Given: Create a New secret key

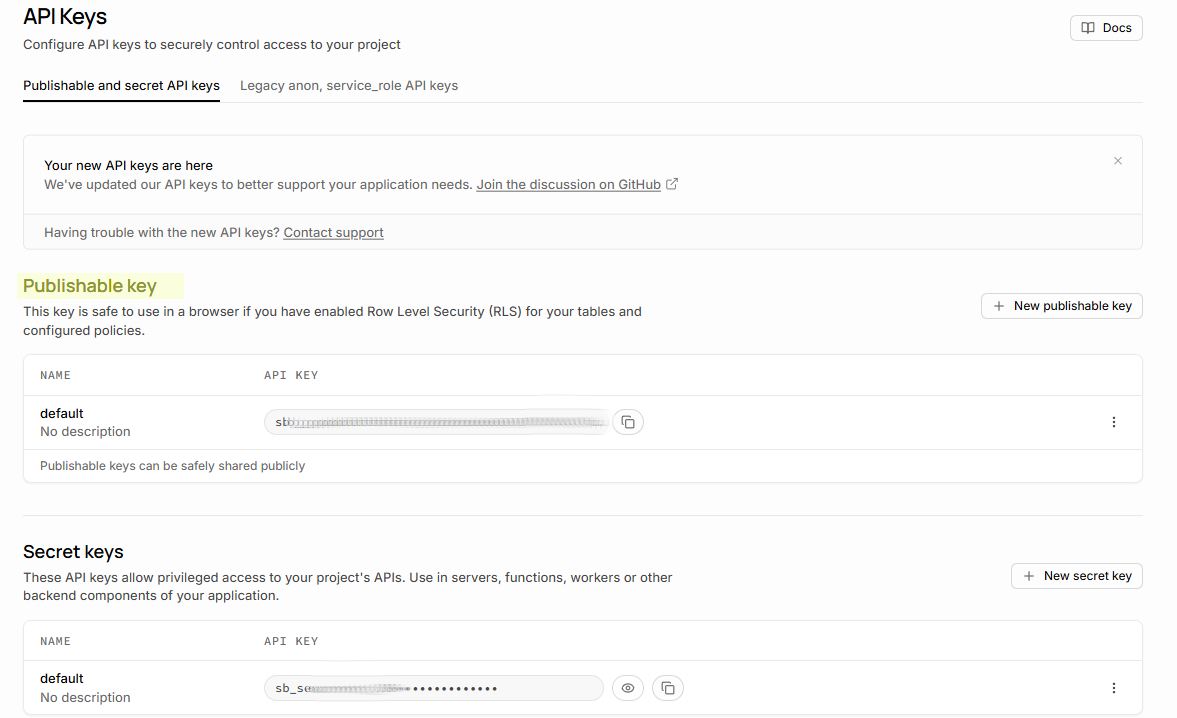Looking at the screenshot, I should tap(1076, 576).
